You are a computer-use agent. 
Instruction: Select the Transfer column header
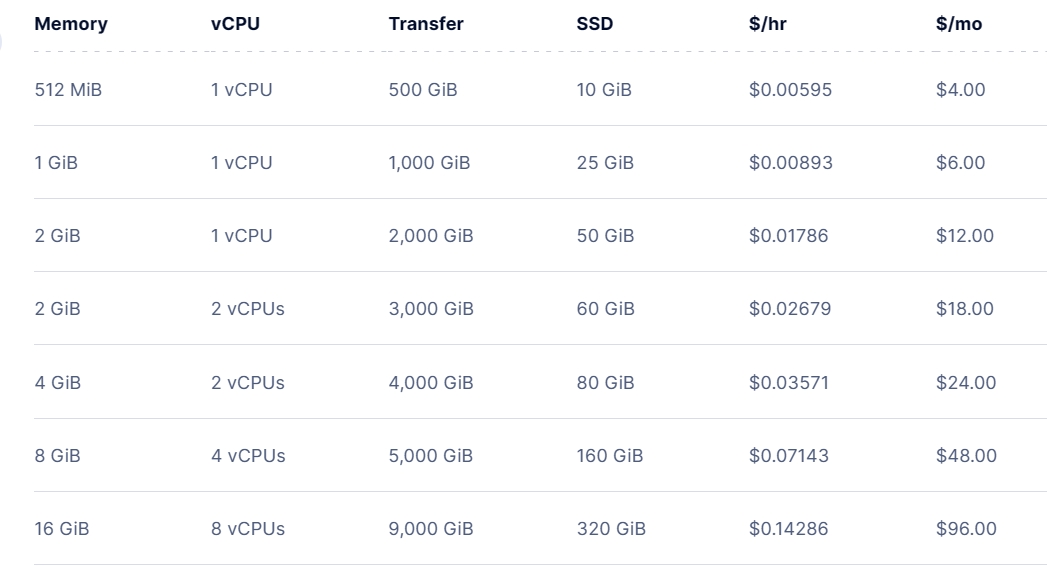point(426,24)
